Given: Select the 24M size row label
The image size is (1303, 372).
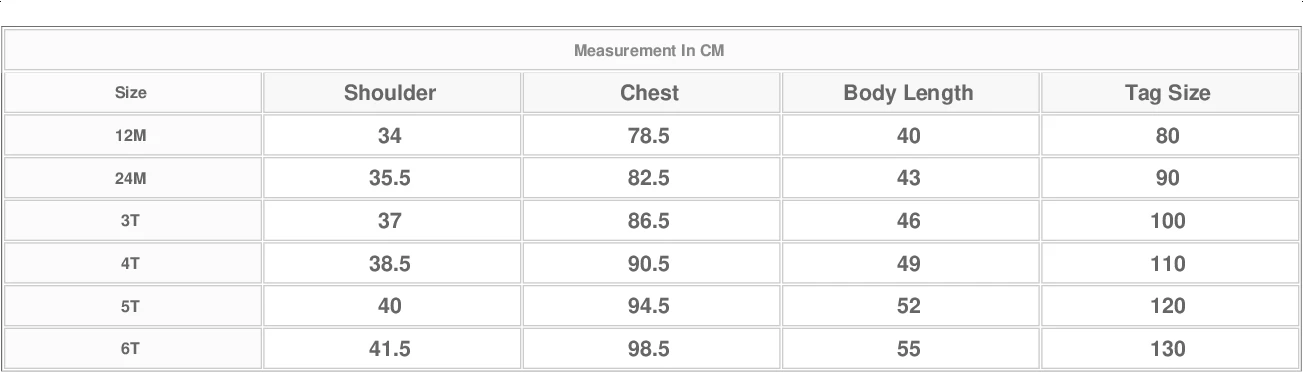Looking at the screenshot, I should click(x=131, y=178).
